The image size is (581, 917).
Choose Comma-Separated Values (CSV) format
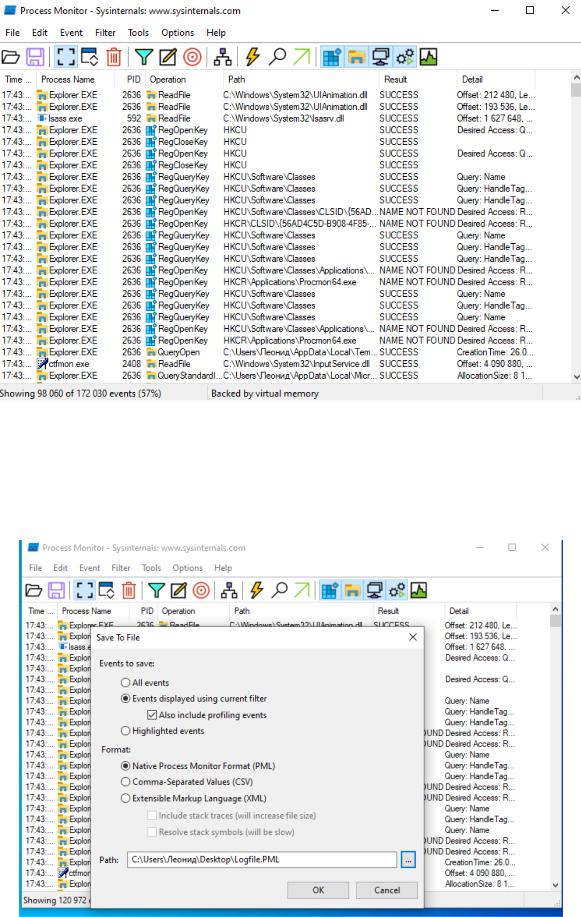point(125,781)
